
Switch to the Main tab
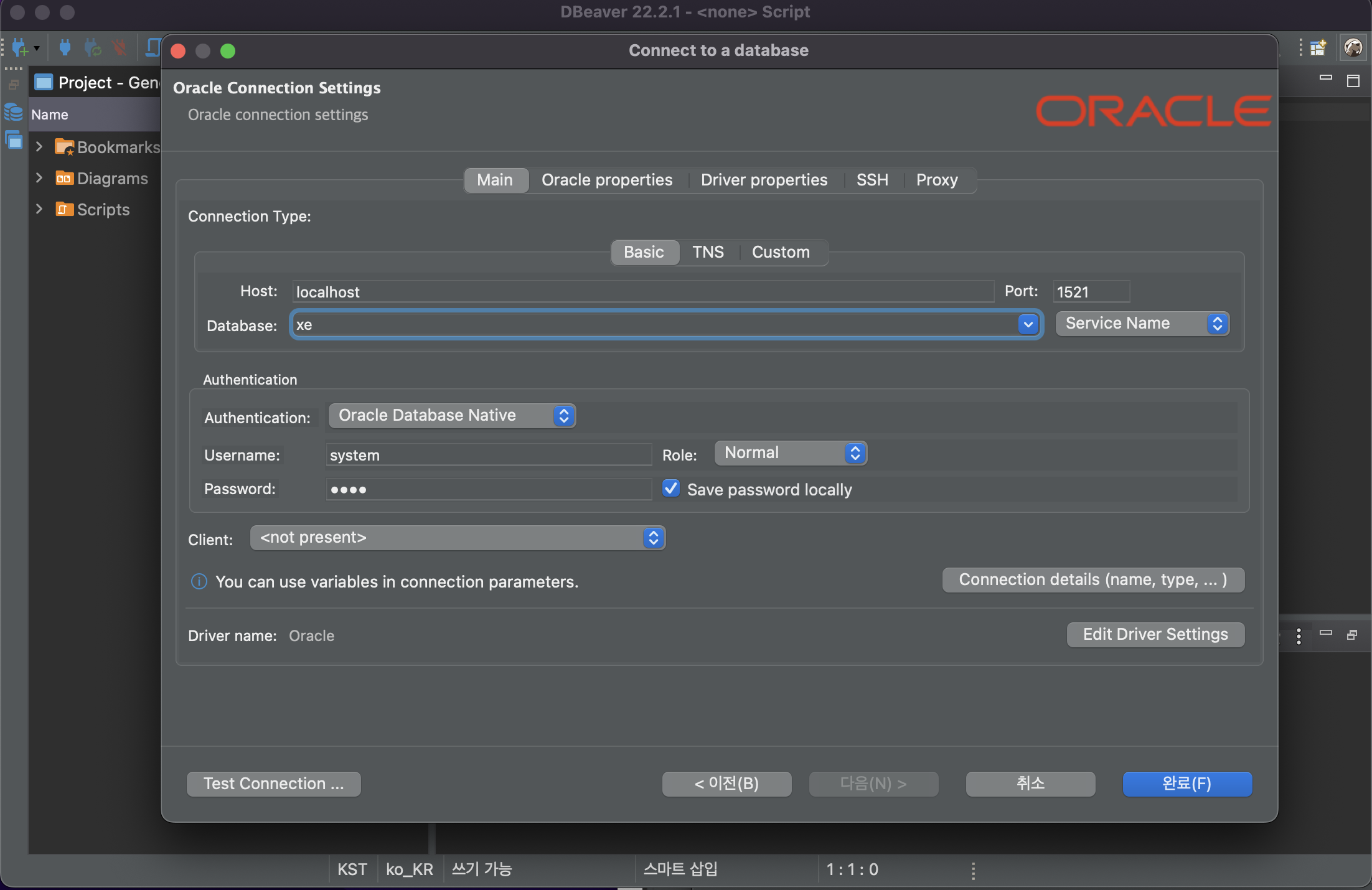pos(495,180)
